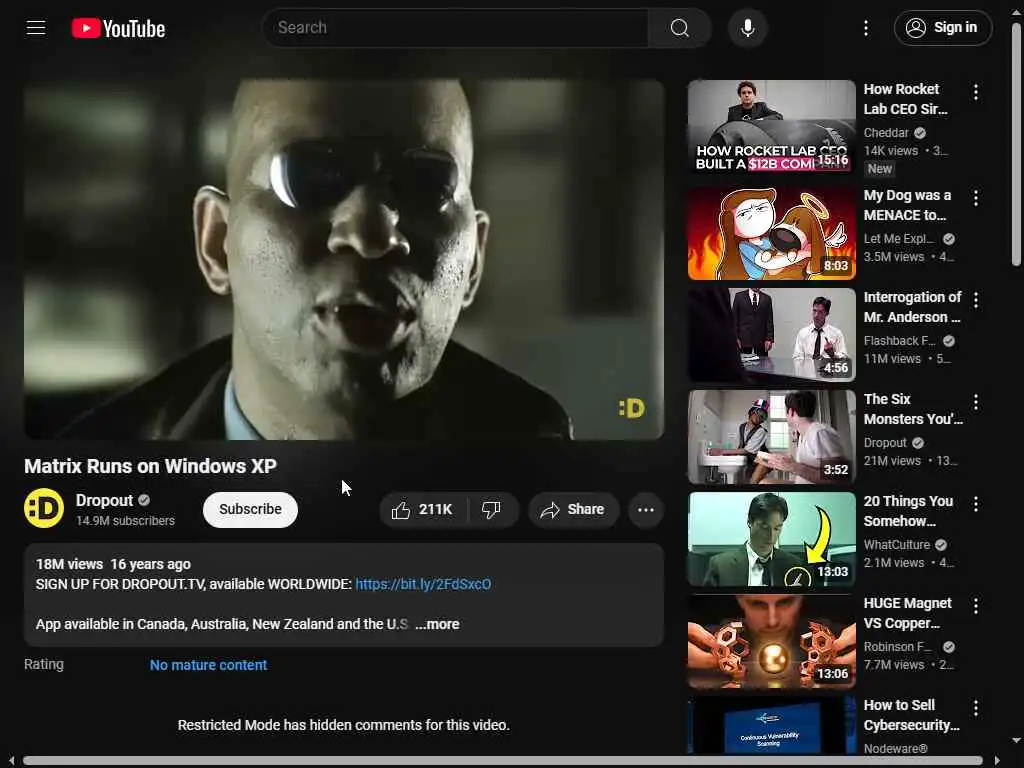This screenshot has width=1024, height=768.
Task: Click the scroll-left arrow of horizontal scrollbar
Action: (x=11, y=761)
